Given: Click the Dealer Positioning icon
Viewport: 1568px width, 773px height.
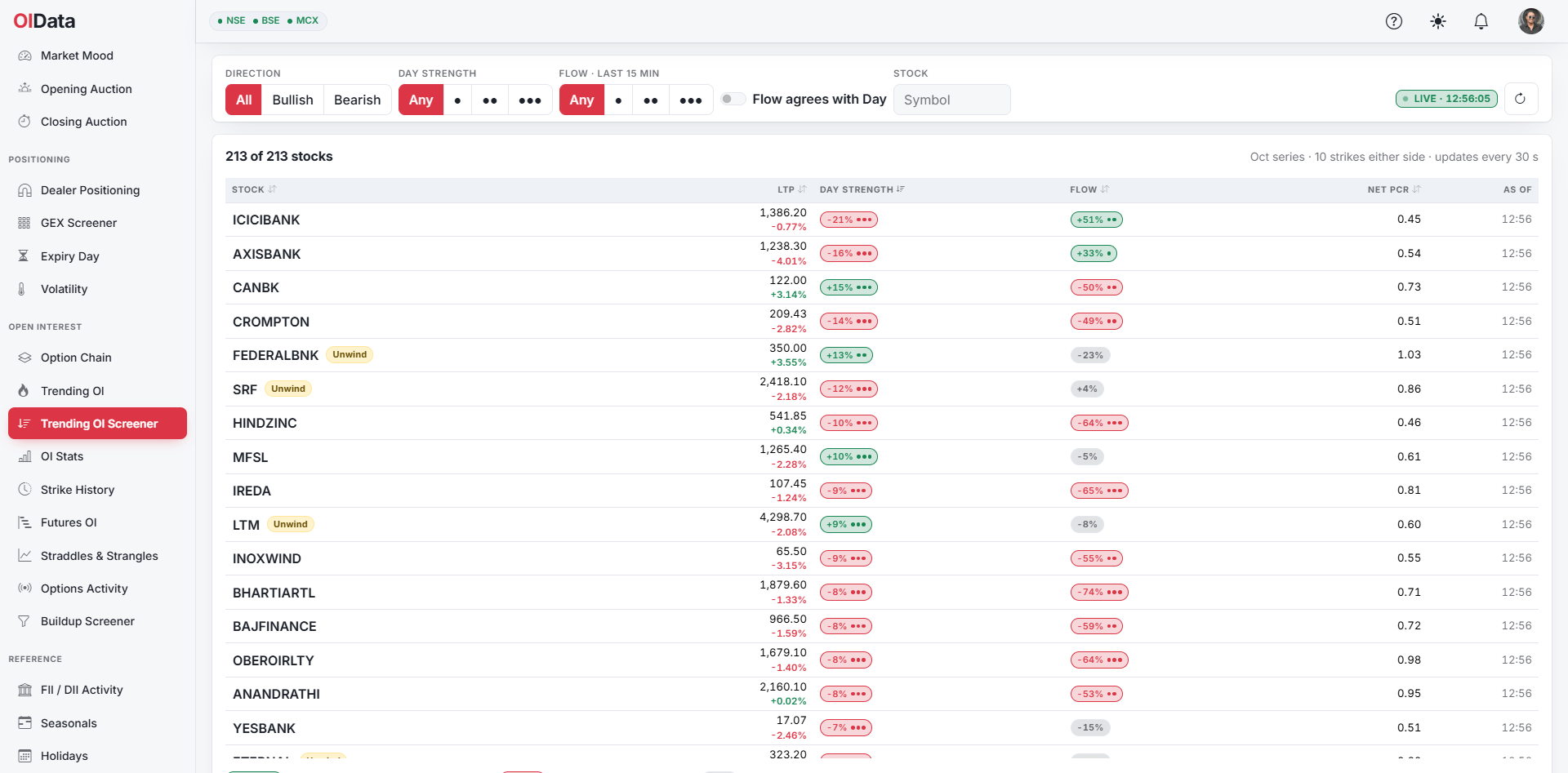Looking at the screenshot, I should 24,190.
